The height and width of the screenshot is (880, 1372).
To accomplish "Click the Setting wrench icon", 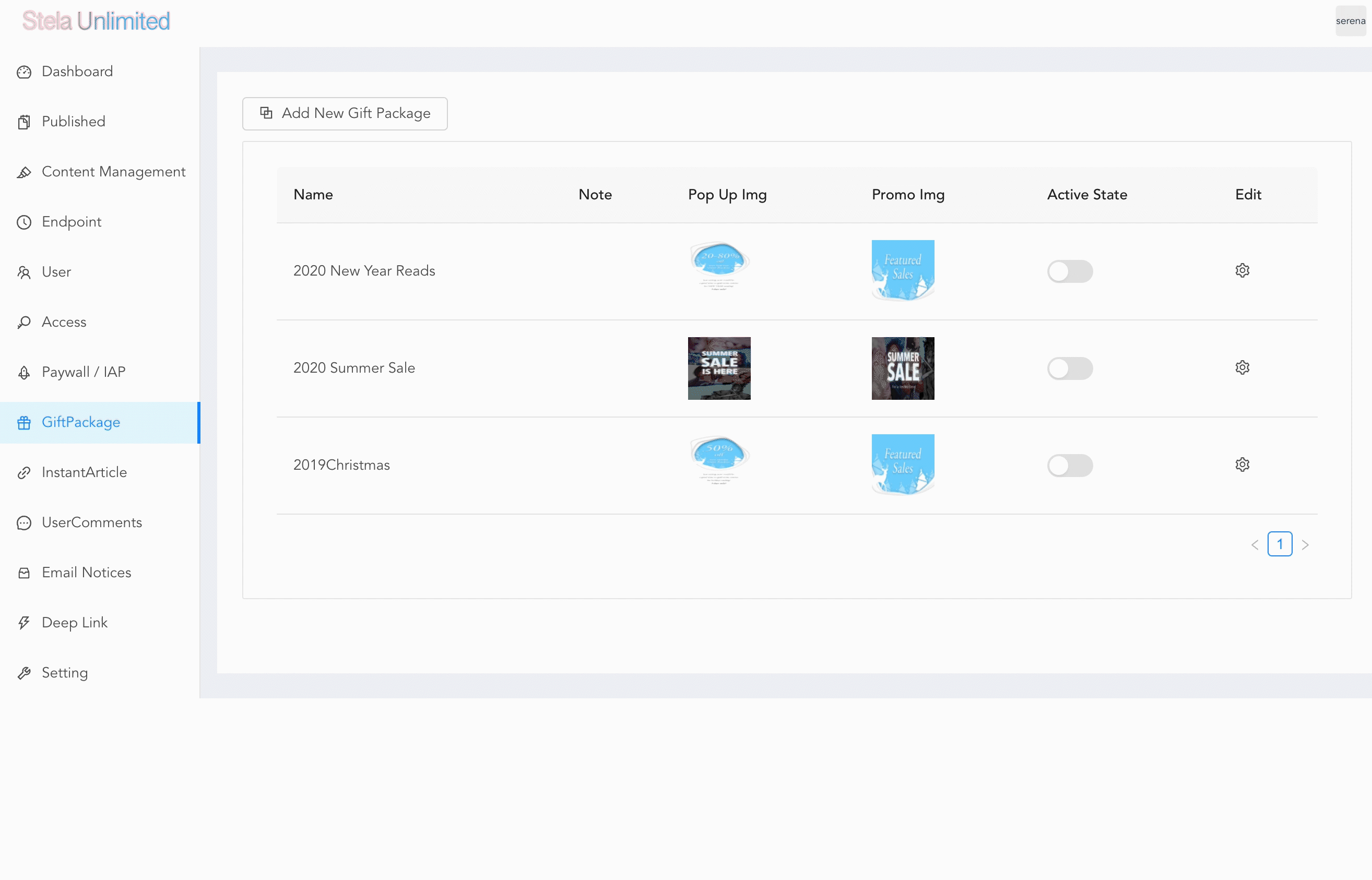I will tap(24, 673).
